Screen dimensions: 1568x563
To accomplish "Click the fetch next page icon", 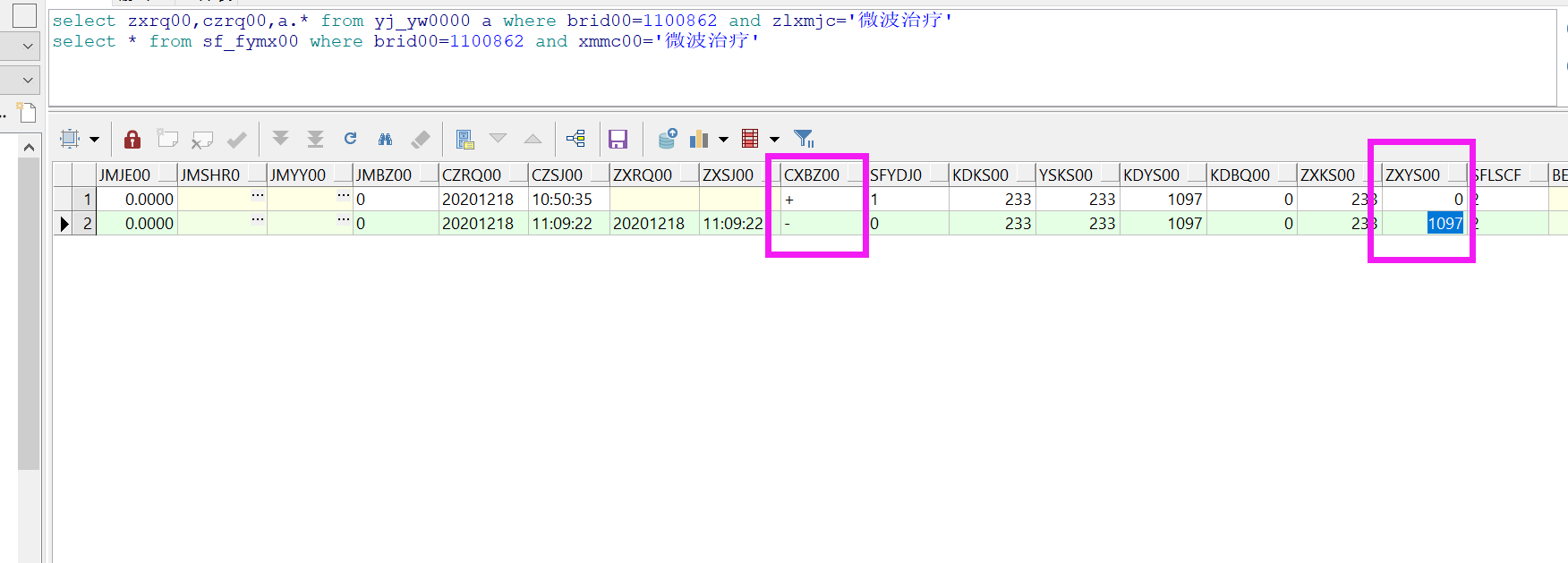I will click(280, 139).
